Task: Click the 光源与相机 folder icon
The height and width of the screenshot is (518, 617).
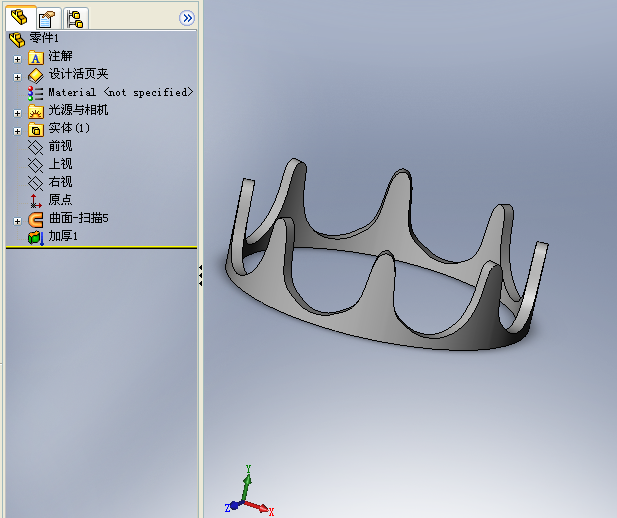Action: click(35, 112)
